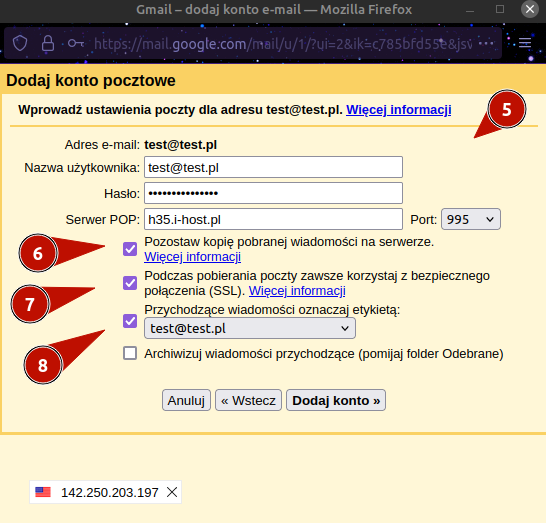The width and height of the screenshot is (546, 523).
Task: Dismiss the 142.250.203.197 IP badge with X
Action: pos(172,492)
